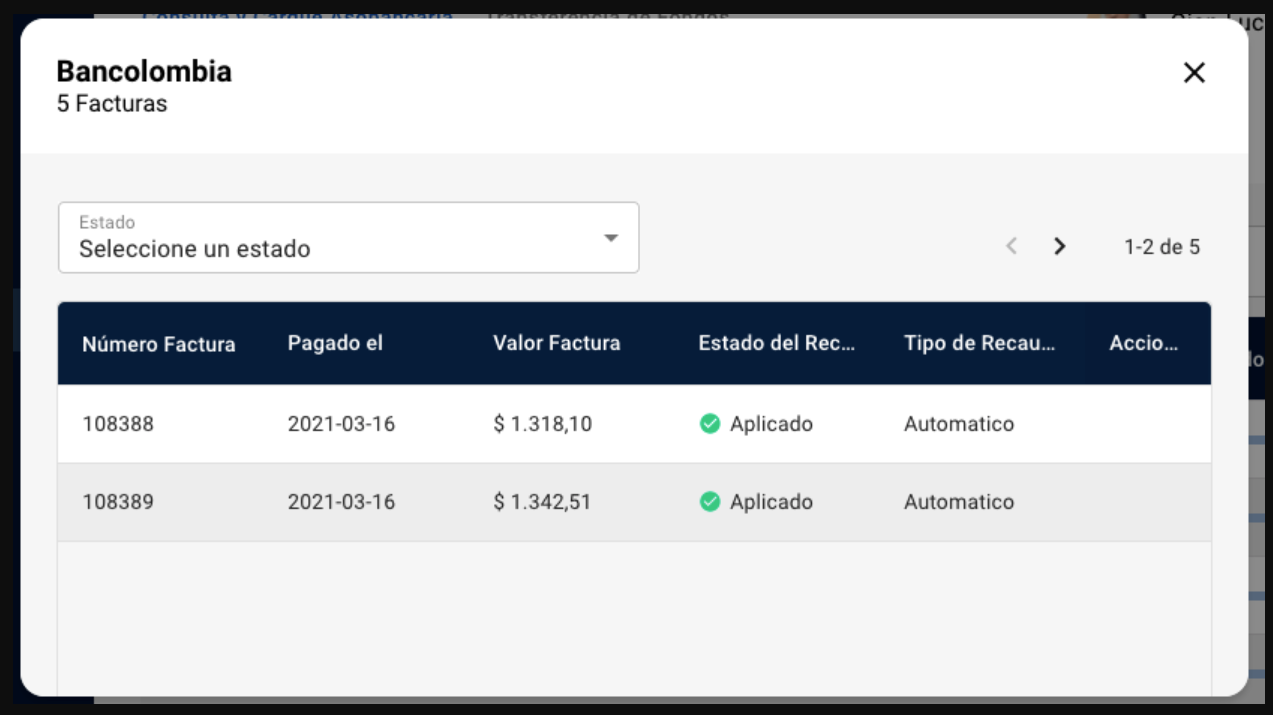Click the green check for invoice 108389
Viewport: 1273px width, 715px height.
710,502
